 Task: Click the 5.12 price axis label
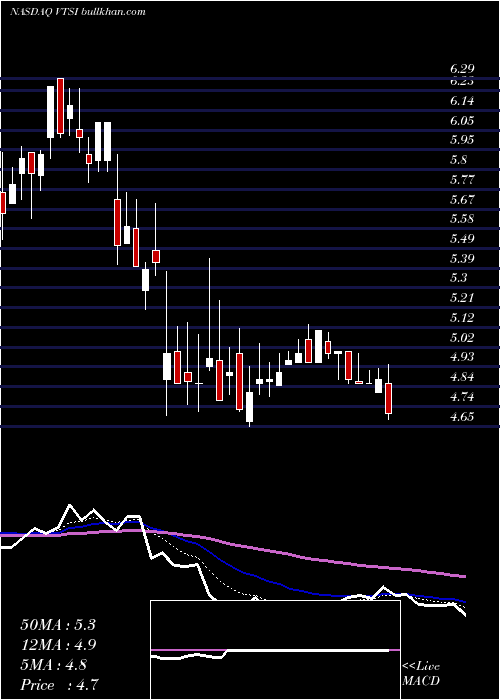click(462, 318)
